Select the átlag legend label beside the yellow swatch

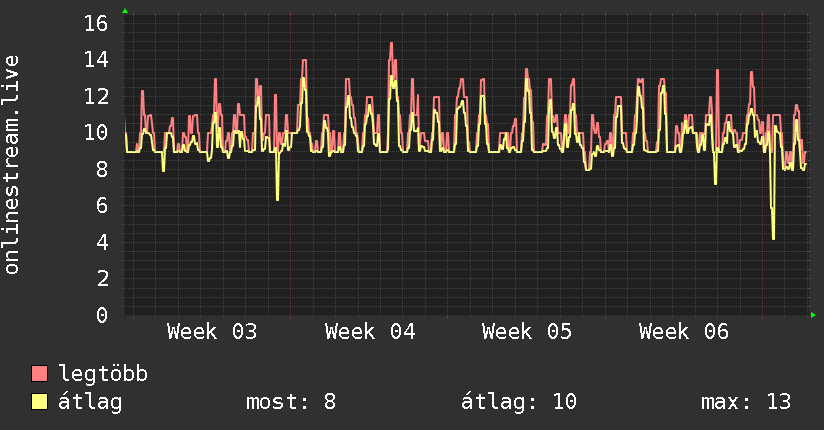click(90, 403)
